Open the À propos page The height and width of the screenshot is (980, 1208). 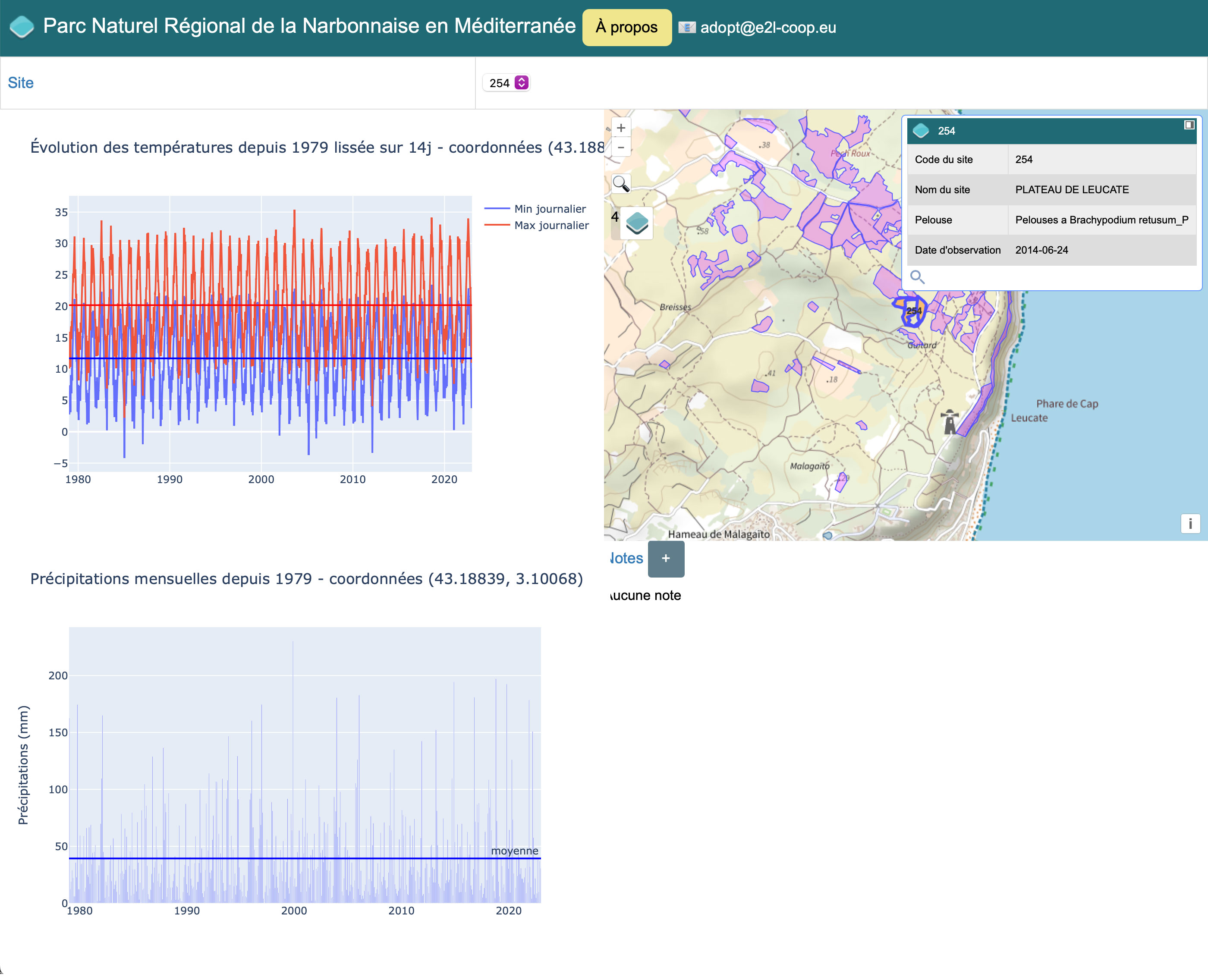[x=626, y=27]
